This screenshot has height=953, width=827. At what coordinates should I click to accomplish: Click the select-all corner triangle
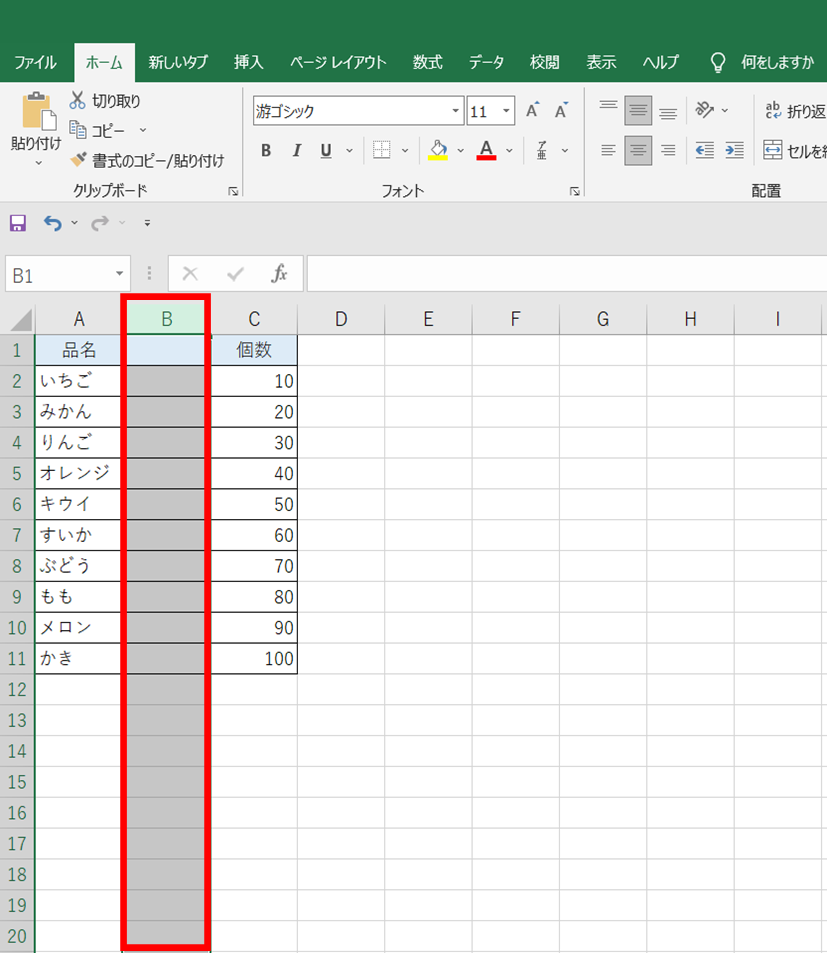click(21, 320)
